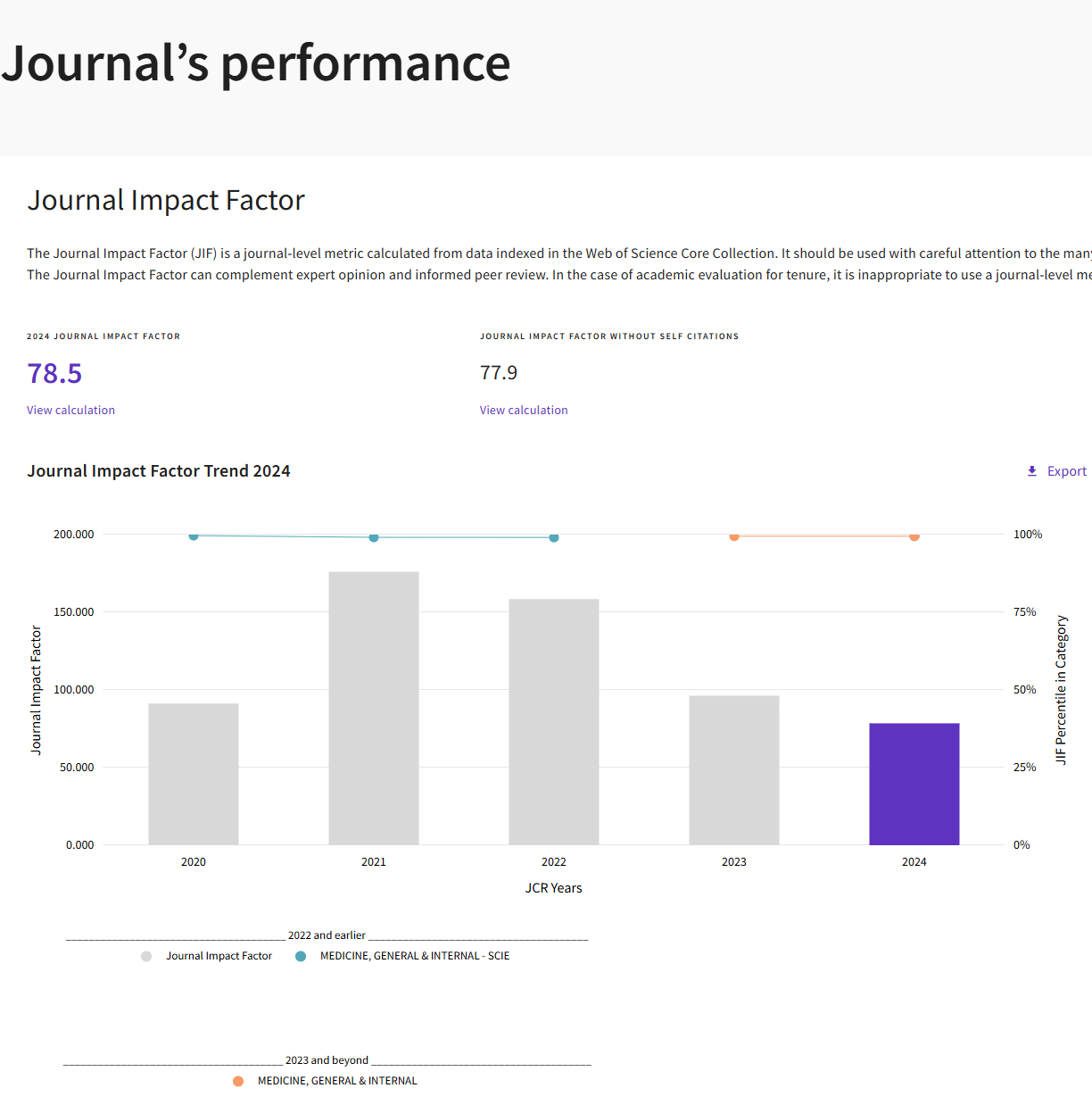The image size is (1092, 1113).
Task: Click the teal percentile point for 2021
Action: tap(374, 537)
